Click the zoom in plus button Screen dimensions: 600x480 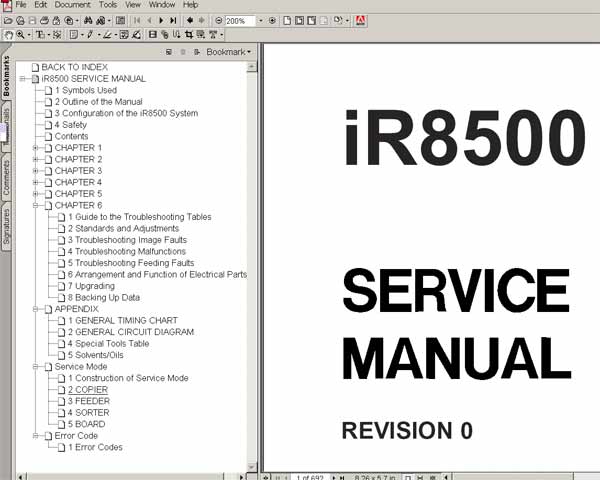click(272, 20)
